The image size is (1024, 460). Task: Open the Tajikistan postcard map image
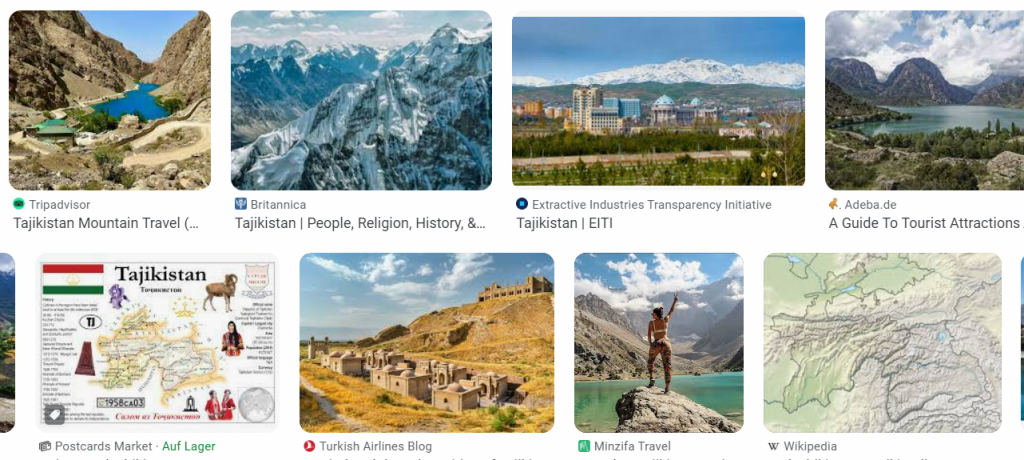coord(157,343)
